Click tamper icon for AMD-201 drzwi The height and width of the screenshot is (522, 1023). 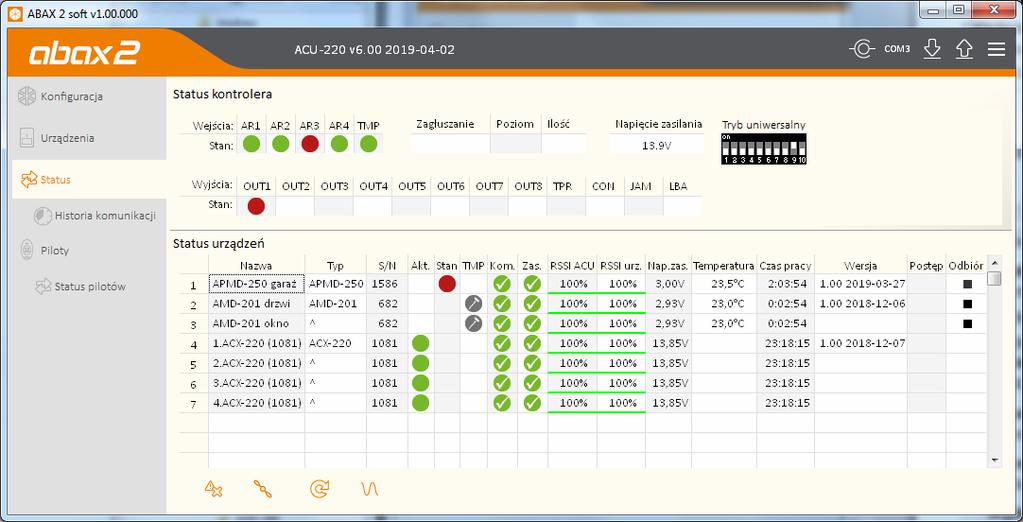(474, 303)
